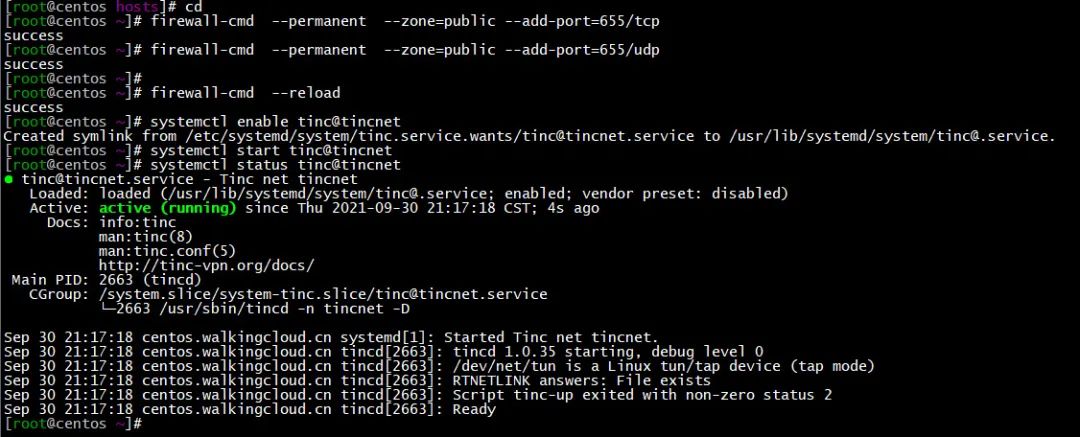Click the http://tinc-vpn.org/docs/ URL

(206, 265)
